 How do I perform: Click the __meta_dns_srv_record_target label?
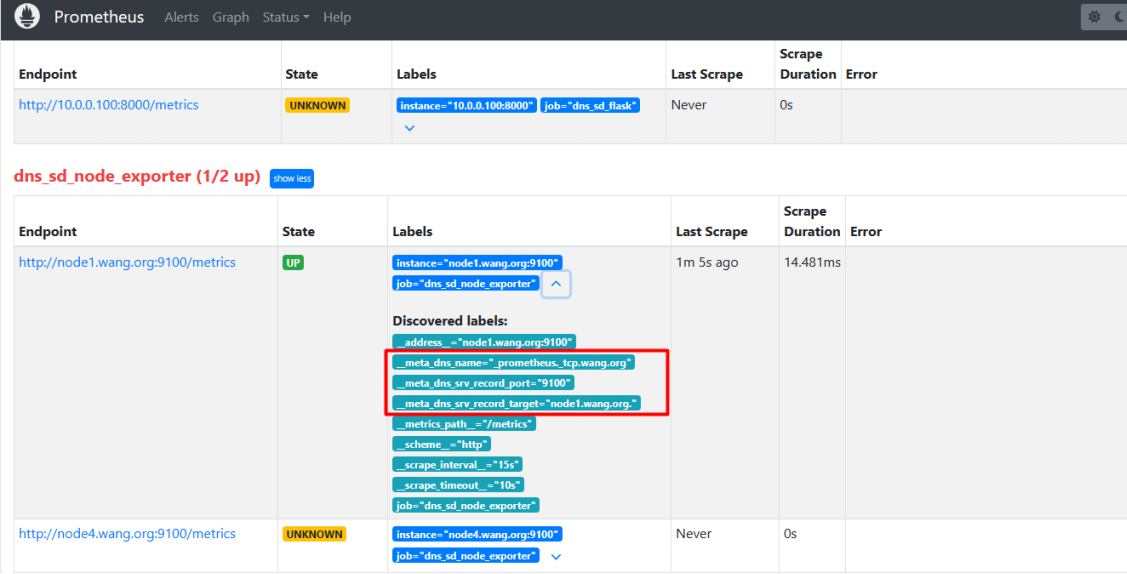[x=516, y=403]
